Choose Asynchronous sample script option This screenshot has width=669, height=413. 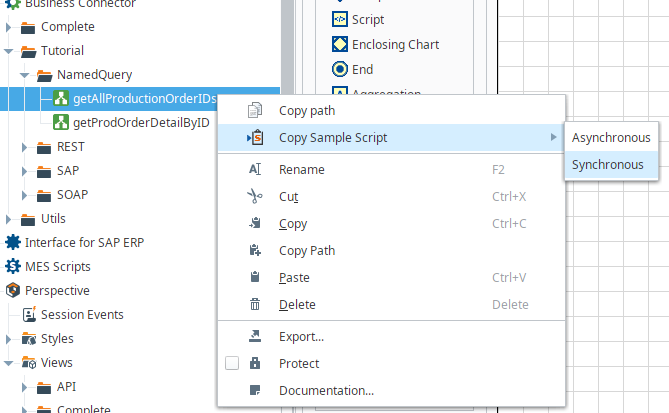610,138
